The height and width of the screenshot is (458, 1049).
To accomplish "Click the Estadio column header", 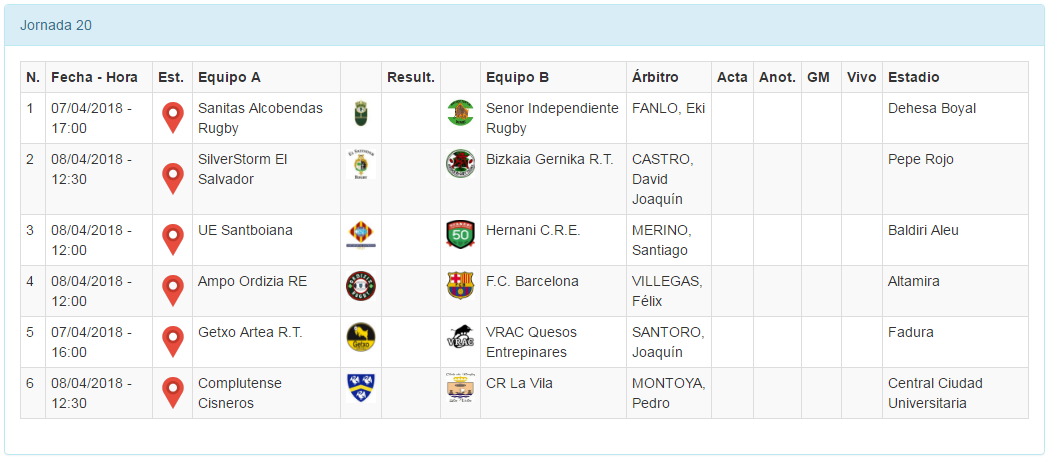I will coord(913,77).
